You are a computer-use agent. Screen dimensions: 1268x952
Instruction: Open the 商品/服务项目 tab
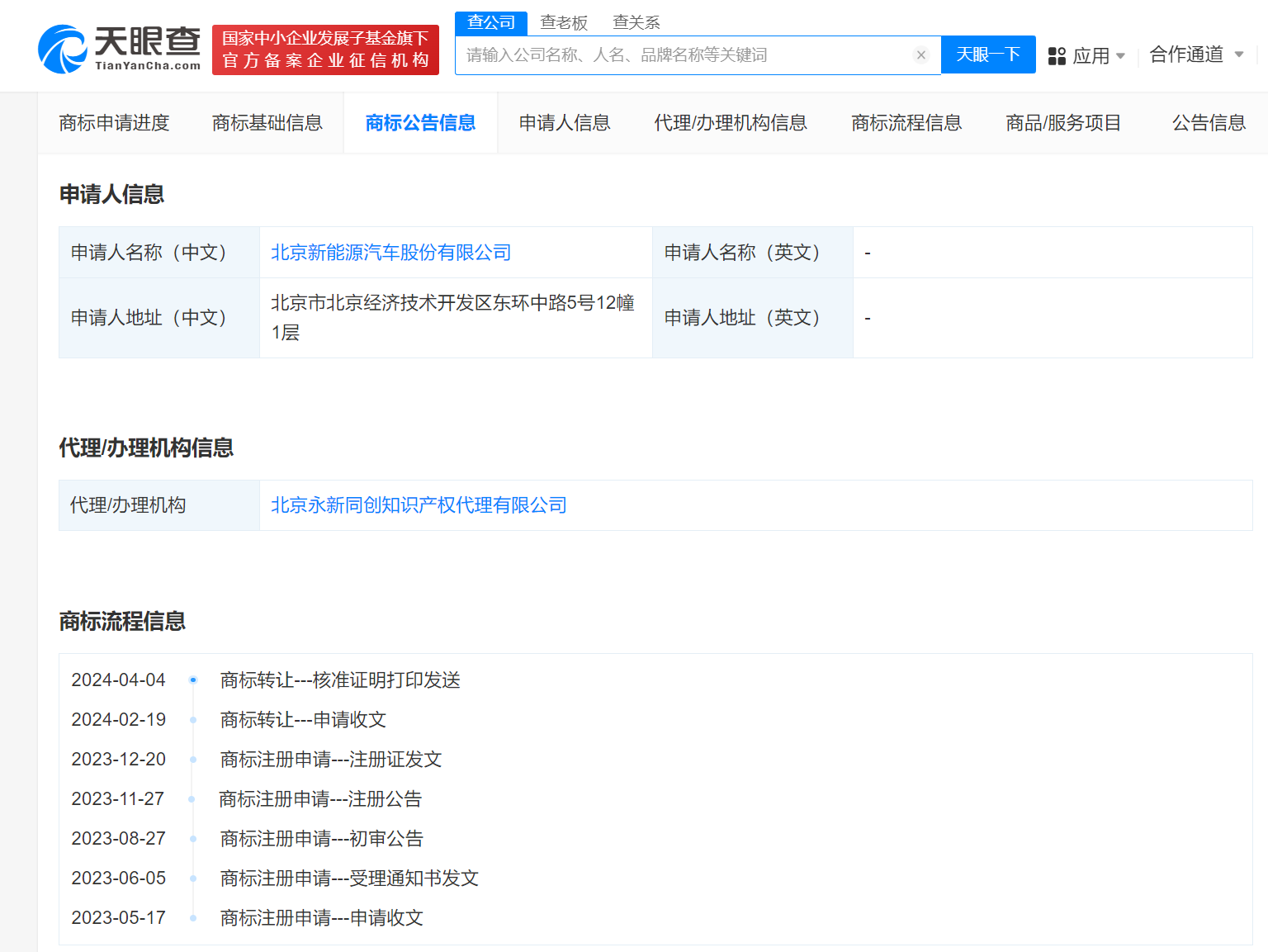pyautogui.click(x=1062, y=122)
